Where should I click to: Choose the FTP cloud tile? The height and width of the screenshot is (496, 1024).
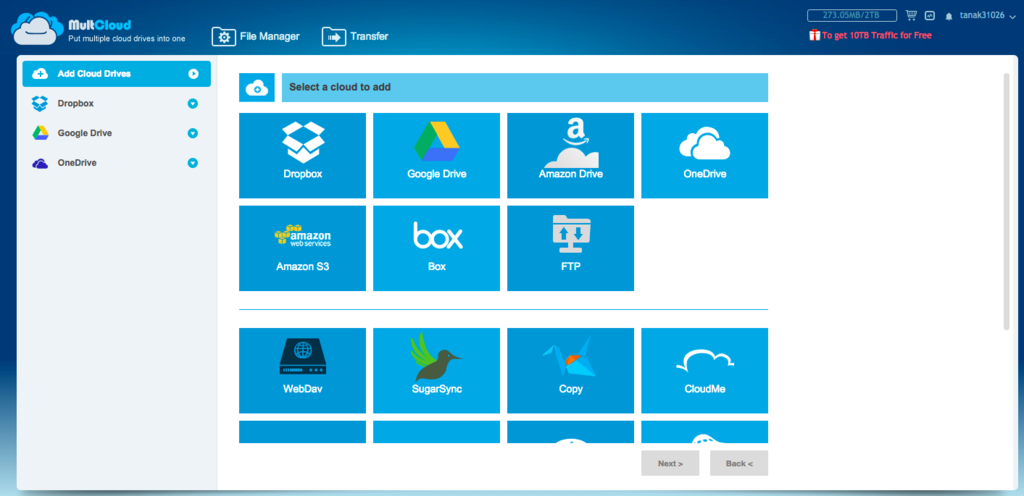(x=570, y=248)
